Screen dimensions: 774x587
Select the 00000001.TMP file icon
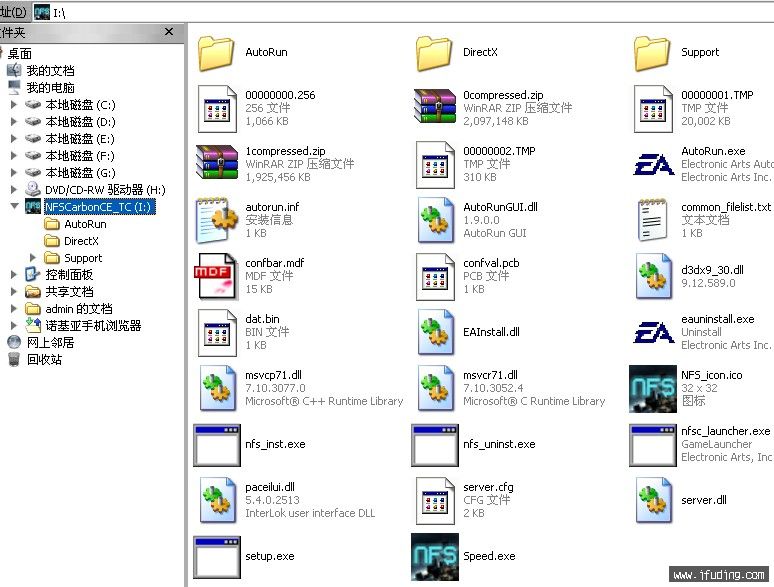[653, 109]
